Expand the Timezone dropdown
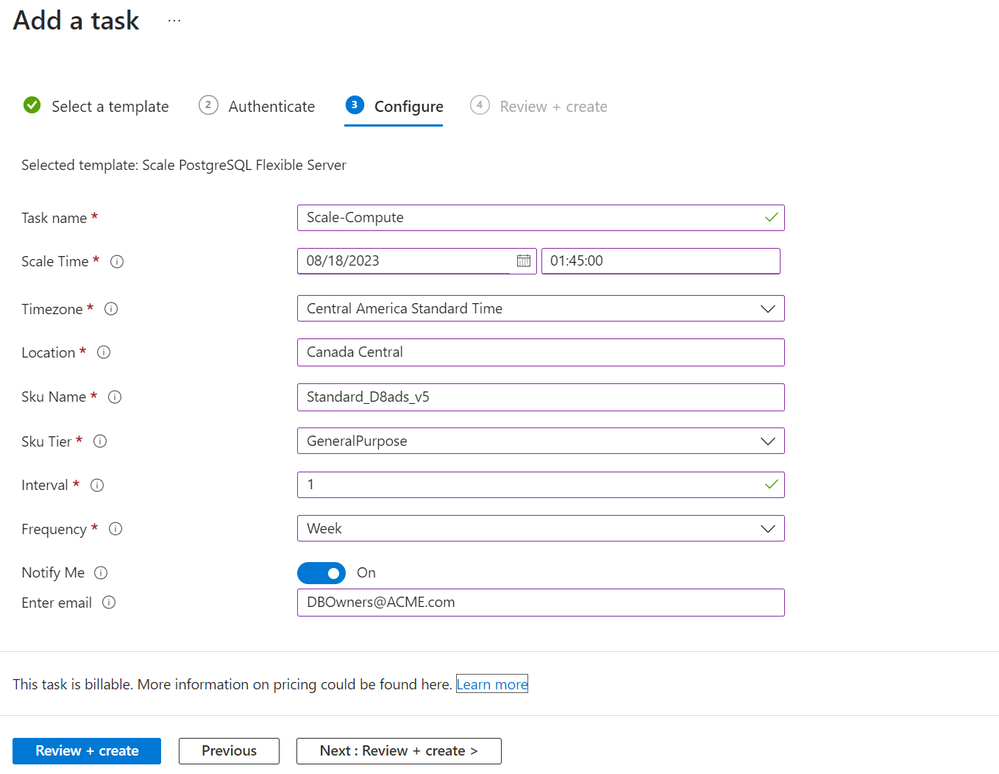999x774 pixels. [x=540, y=308]
